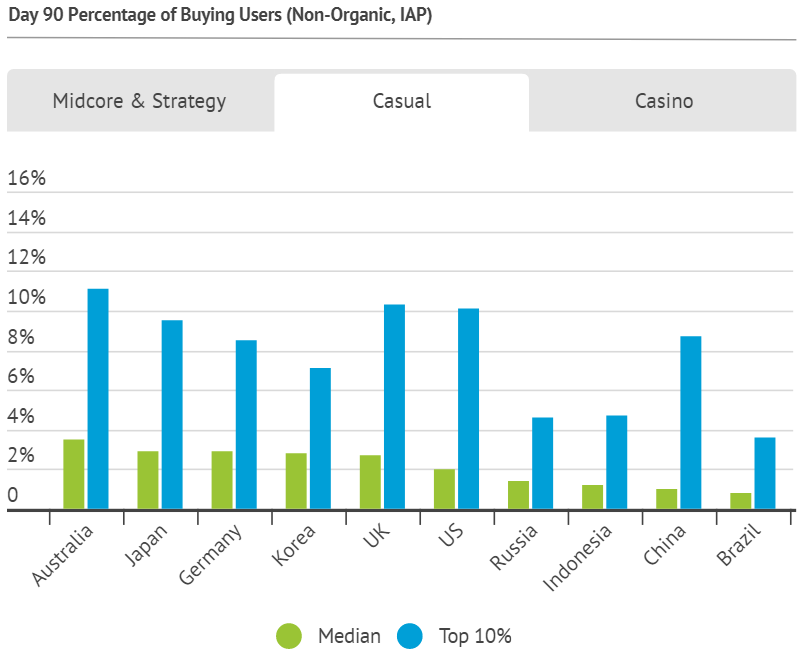
Task: Click the UK blue Top 10% bar
Action: 394,407
